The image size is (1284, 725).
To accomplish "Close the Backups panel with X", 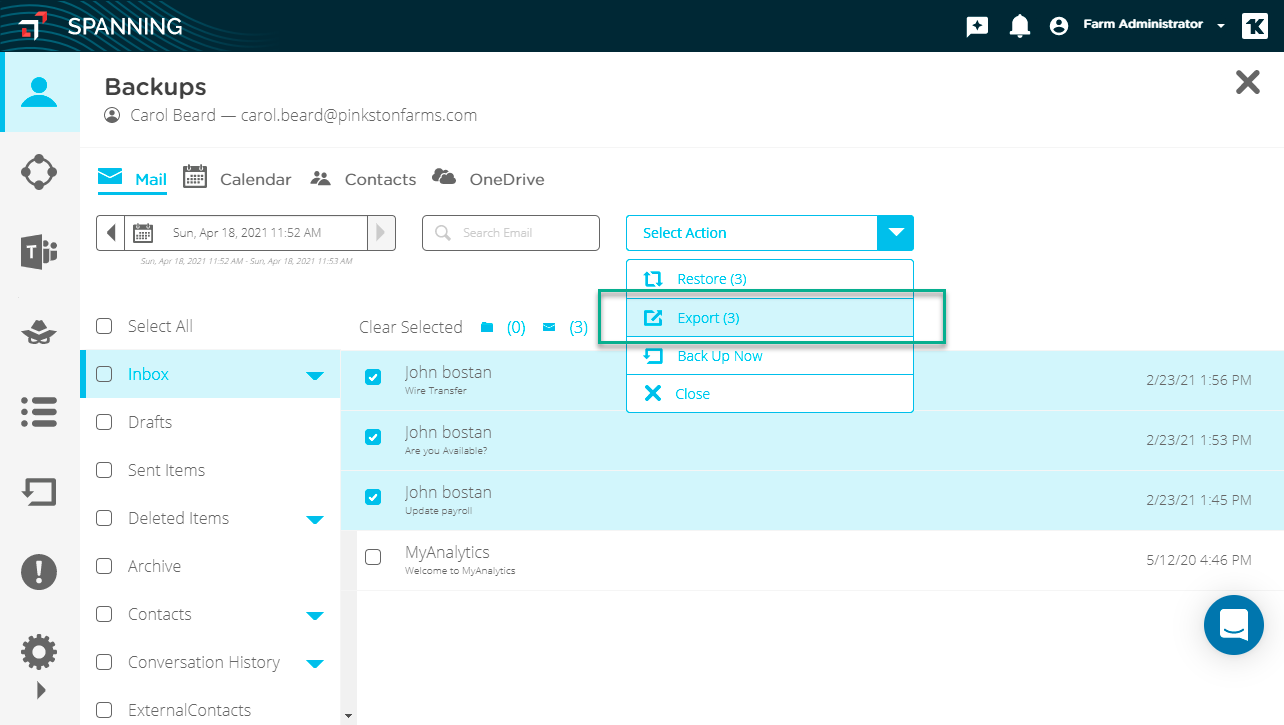I will pos(1248,82).
